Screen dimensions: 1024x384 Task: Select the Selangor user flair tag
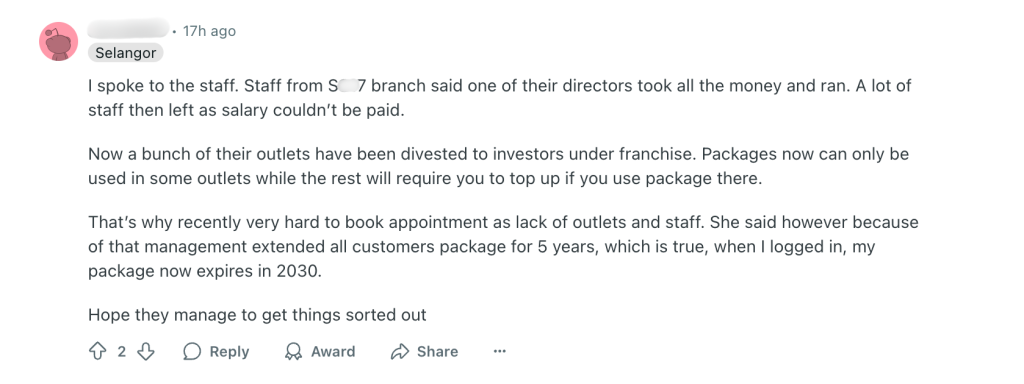pyautogui.click(x=125, y=53)
